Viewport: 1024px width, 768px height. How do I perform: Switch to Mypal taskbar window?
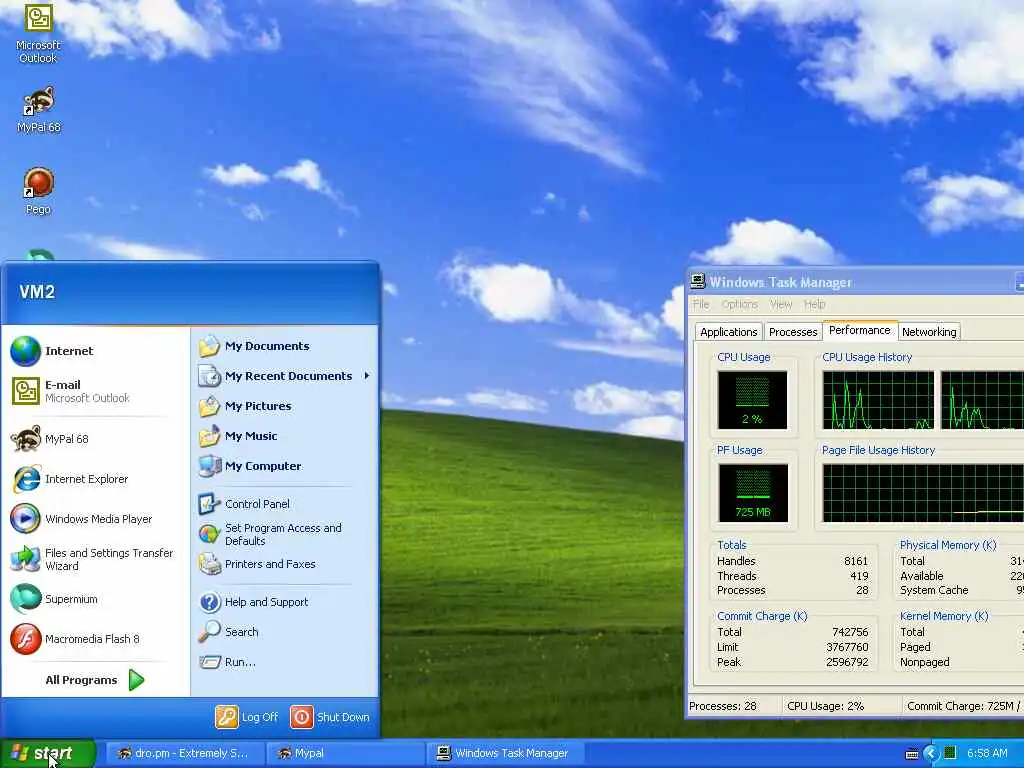(x=346, y=754)
